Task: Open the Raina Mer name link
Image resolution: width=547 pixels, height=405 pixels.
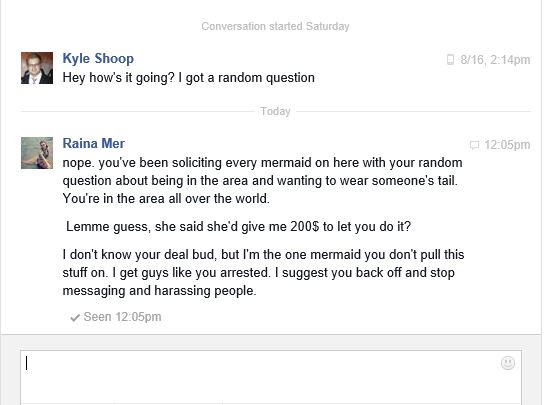Action: point(93,143)
